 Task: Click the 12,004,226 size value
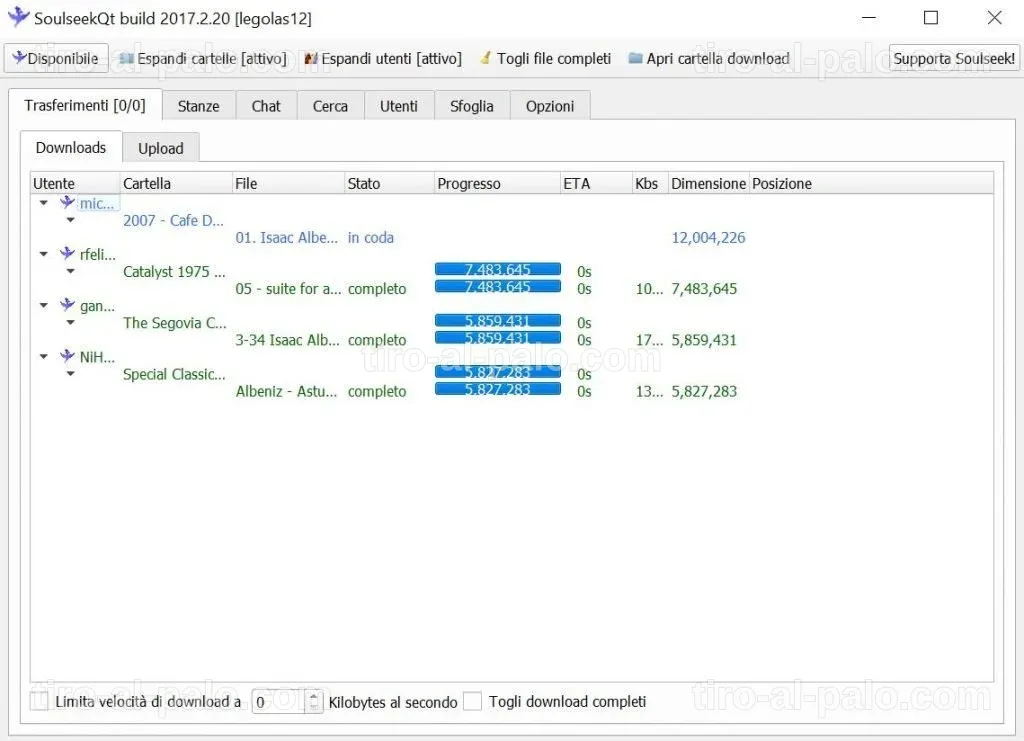click(x=708, y=238)
